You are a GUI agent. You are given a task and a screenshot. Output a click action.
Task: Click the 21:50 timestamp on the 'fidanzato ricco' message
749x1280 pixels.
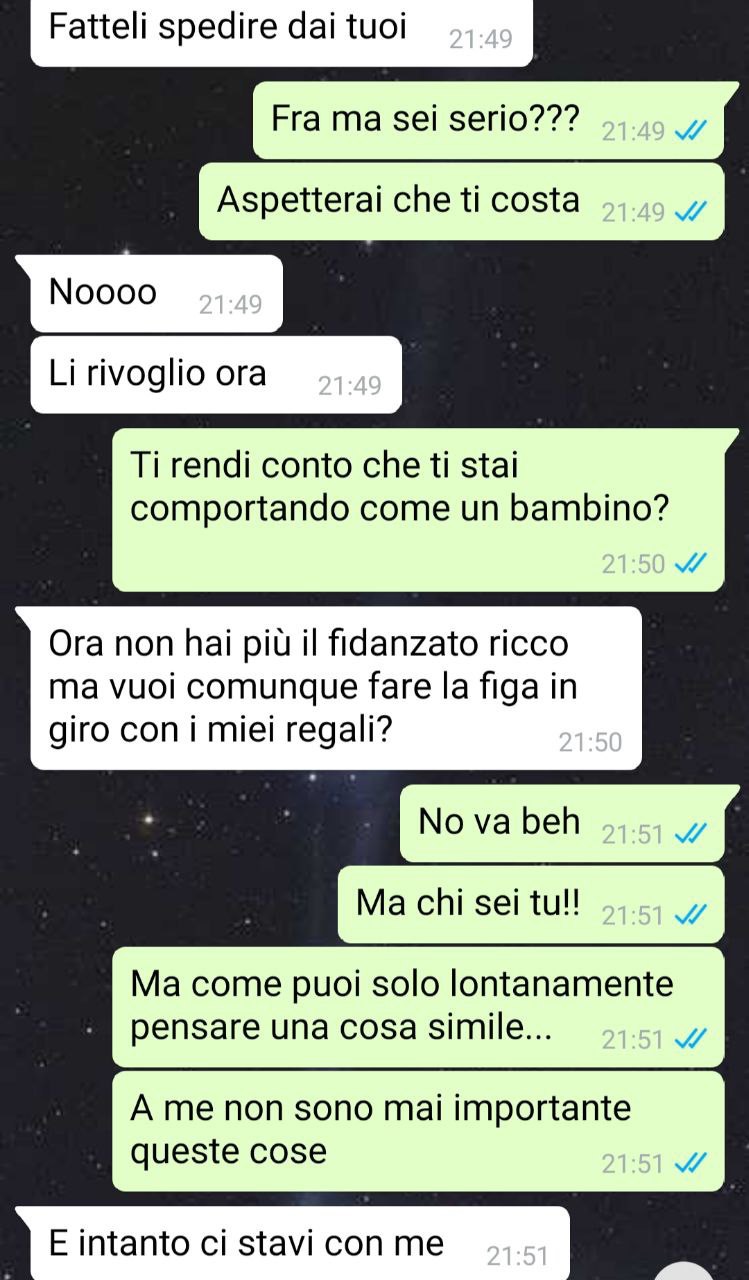click(590, 742)
